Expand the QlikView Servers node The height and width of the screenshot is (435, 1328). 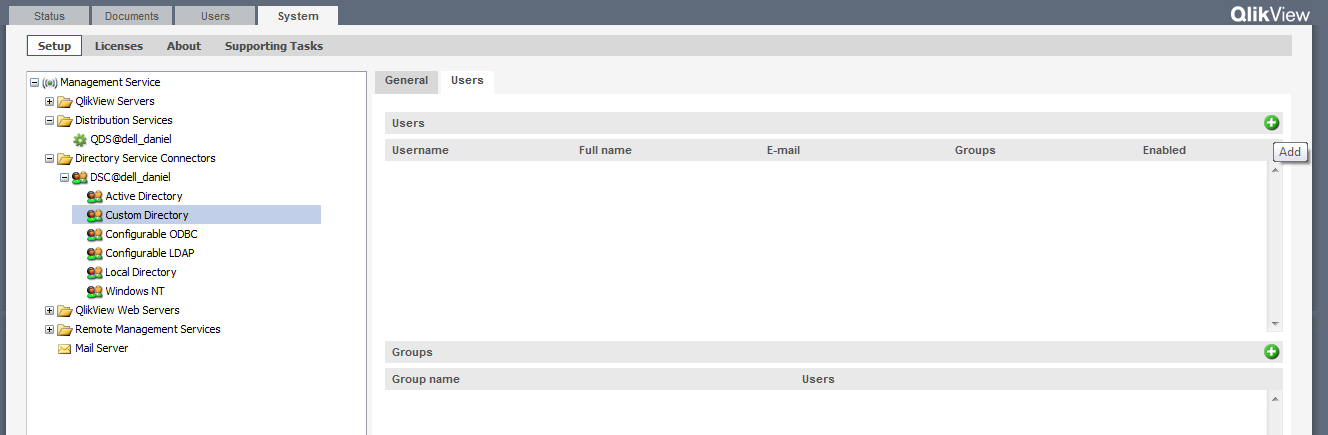click(x=50, y=101)
